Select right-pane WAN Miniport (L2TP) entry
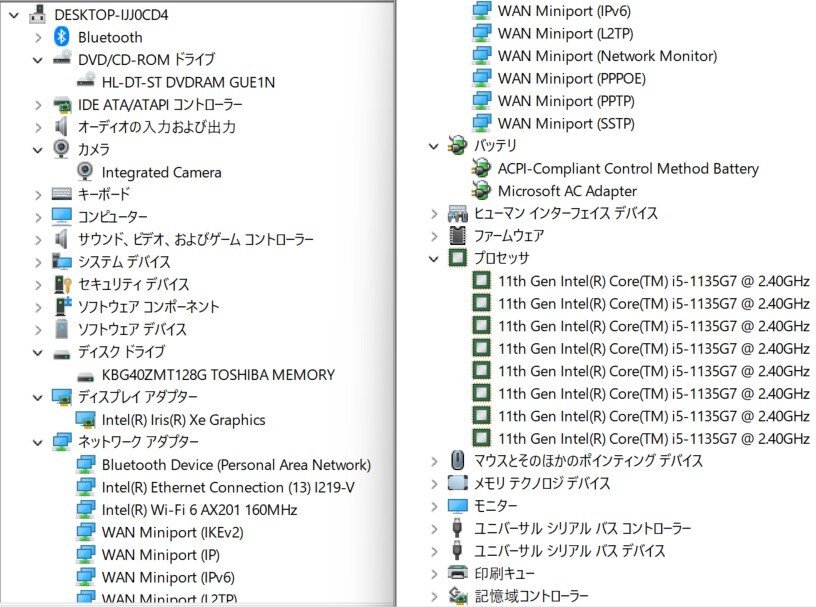Screen dimensions: 816x607 pos(565,33)
